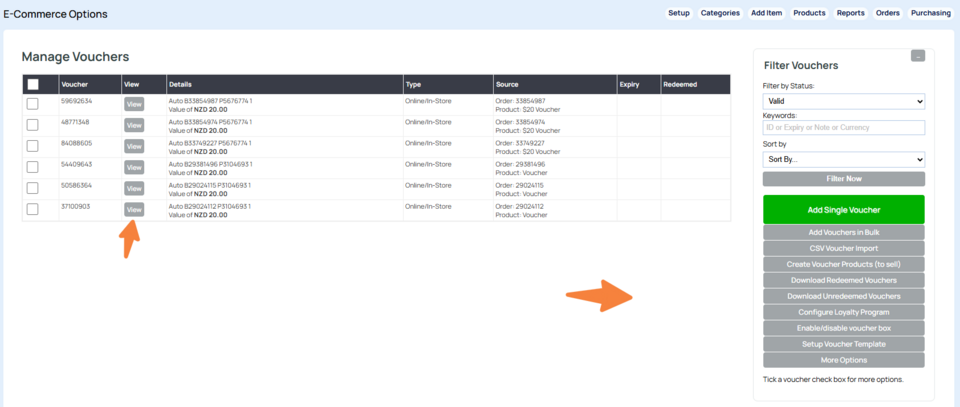The width and height of the screenshot is (960, 407).
Task: Click View button for voucher 84088605
Action: coord(133,146)
